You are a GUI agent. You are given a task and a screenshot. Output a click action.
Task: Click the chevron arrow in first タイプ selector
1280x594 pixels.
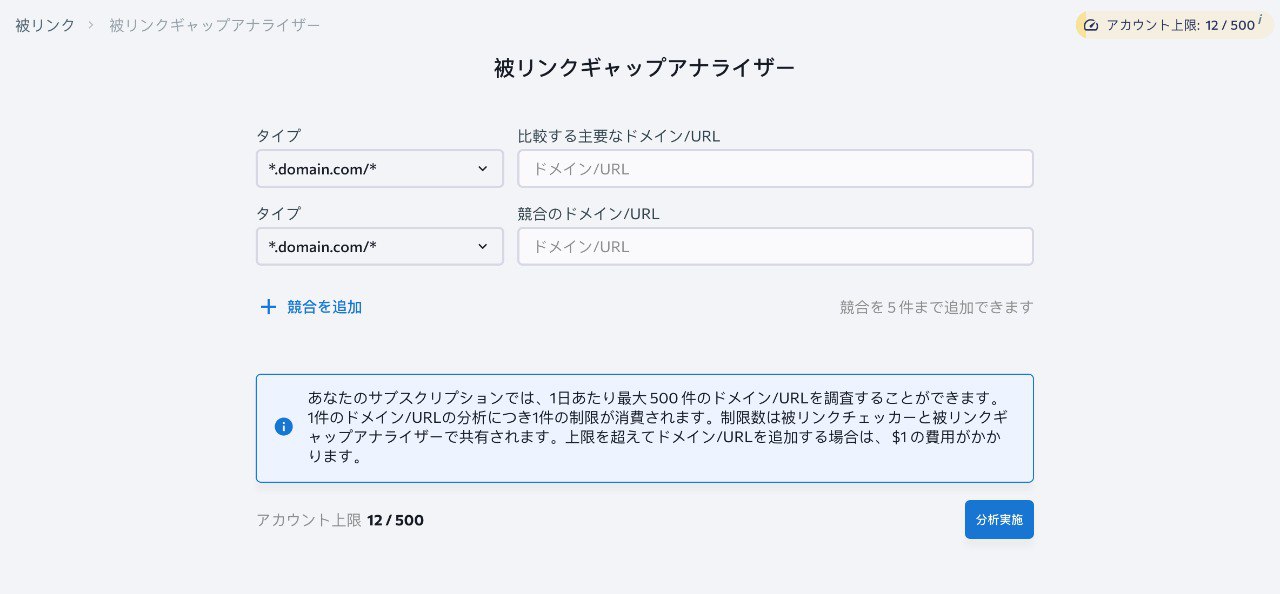[483, 169]
